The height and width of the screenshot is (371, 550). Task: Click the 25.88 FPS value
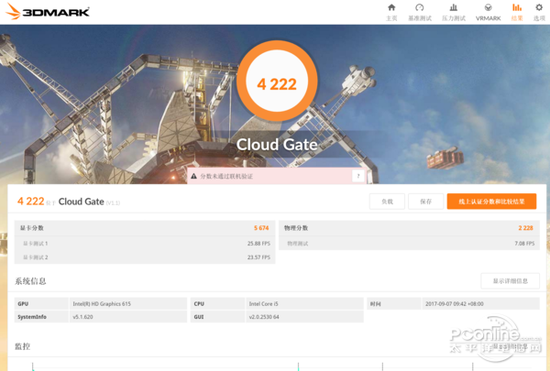pos(259,243)
